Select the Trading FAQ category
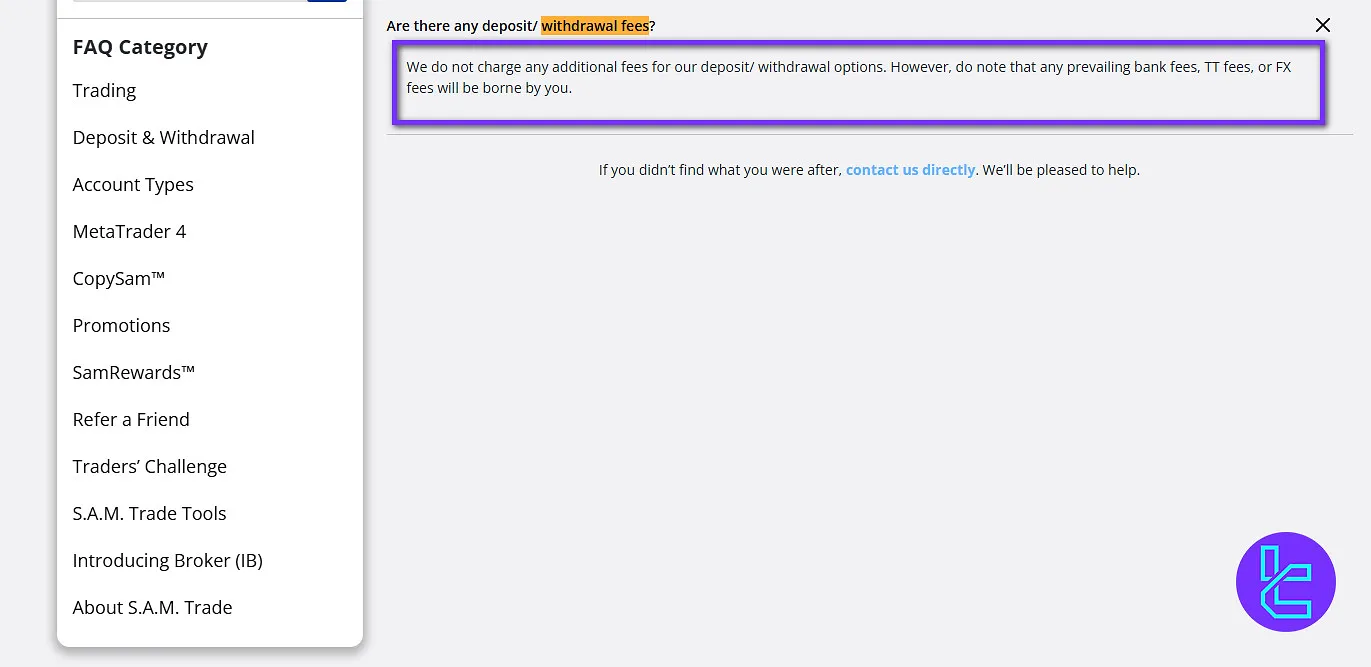This screenshot has height=667, width=1371. pyautogui.click(x=104, y=91)
